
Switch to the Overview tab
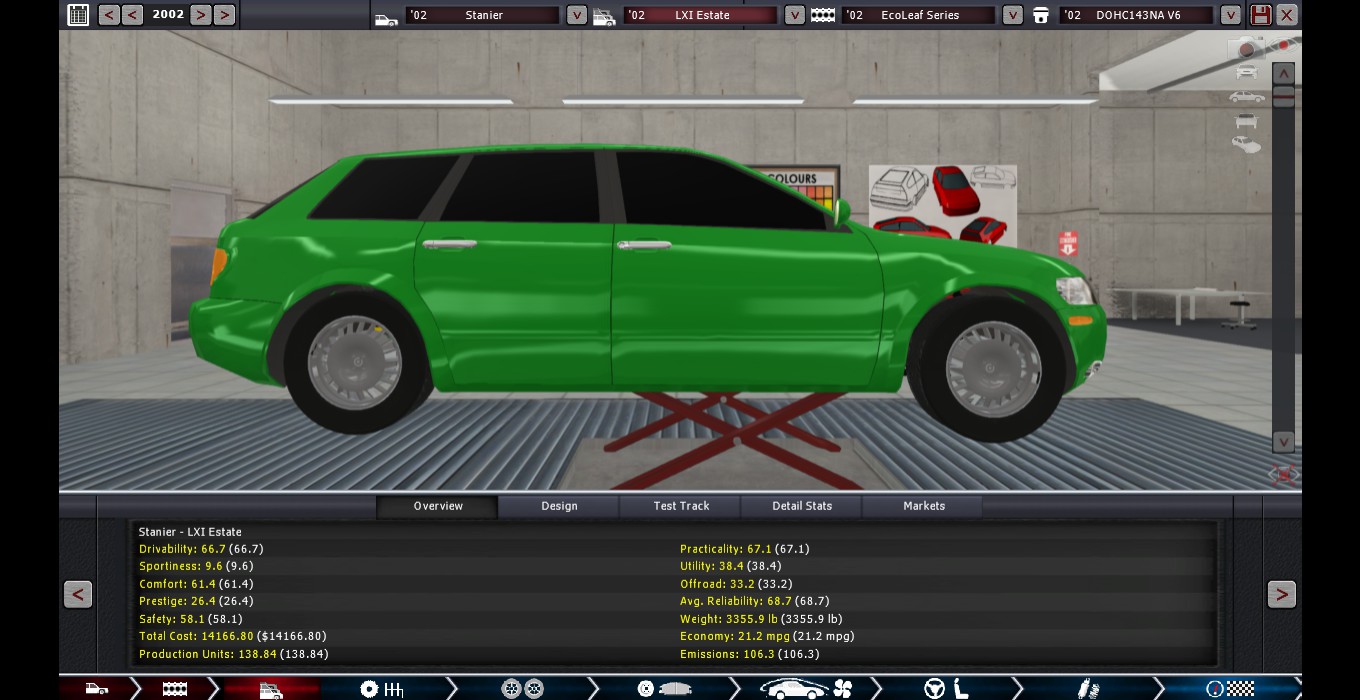[x=438, y=506]
